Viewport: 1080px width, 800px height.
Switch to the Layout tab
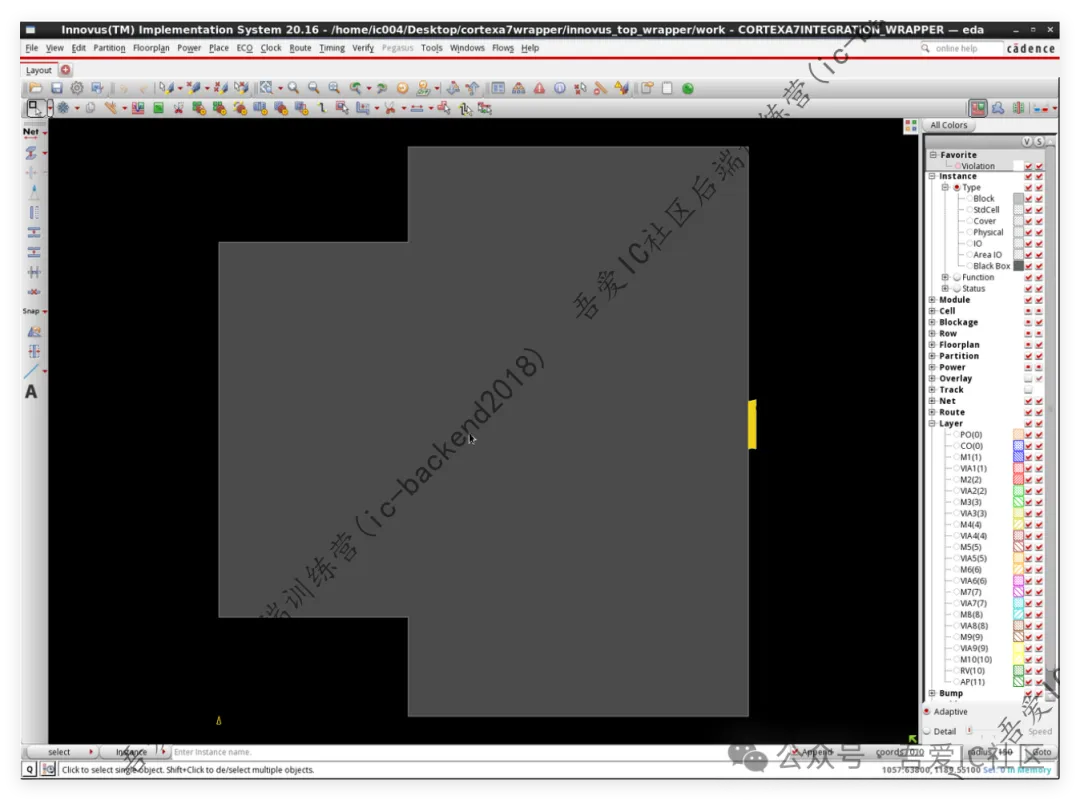tap(39, 70)
